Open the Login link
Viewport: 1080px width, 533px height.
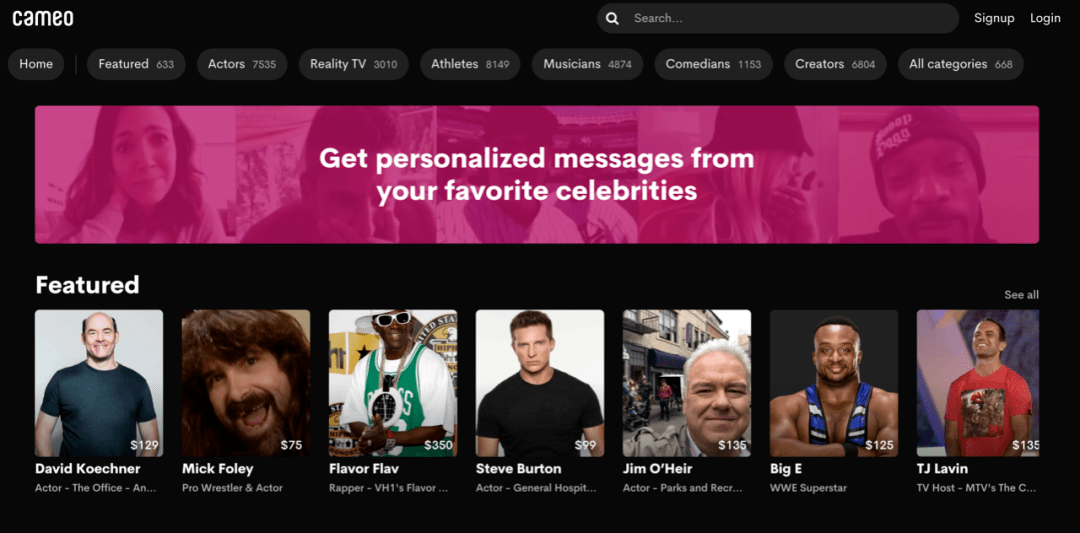[x=1045, y=18]
